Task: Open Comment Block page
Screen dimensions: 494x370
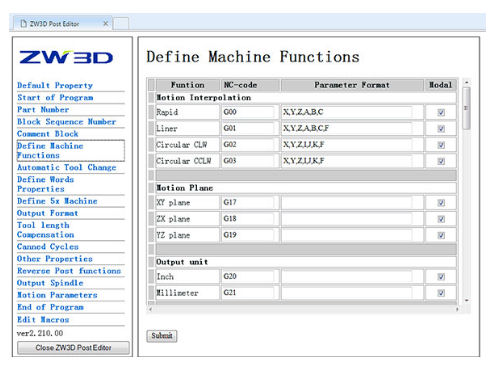Action: click(48, 134)
